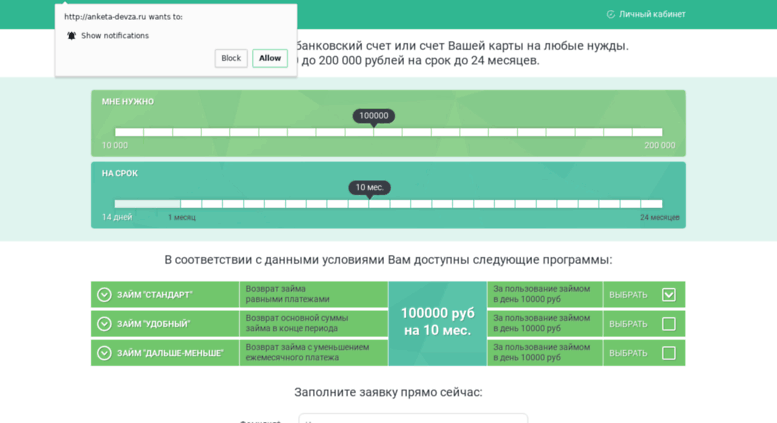
Task: Expand the ЗАЙМ "СТАНДАРТ" chevron icon
Action: coord(104,295)
